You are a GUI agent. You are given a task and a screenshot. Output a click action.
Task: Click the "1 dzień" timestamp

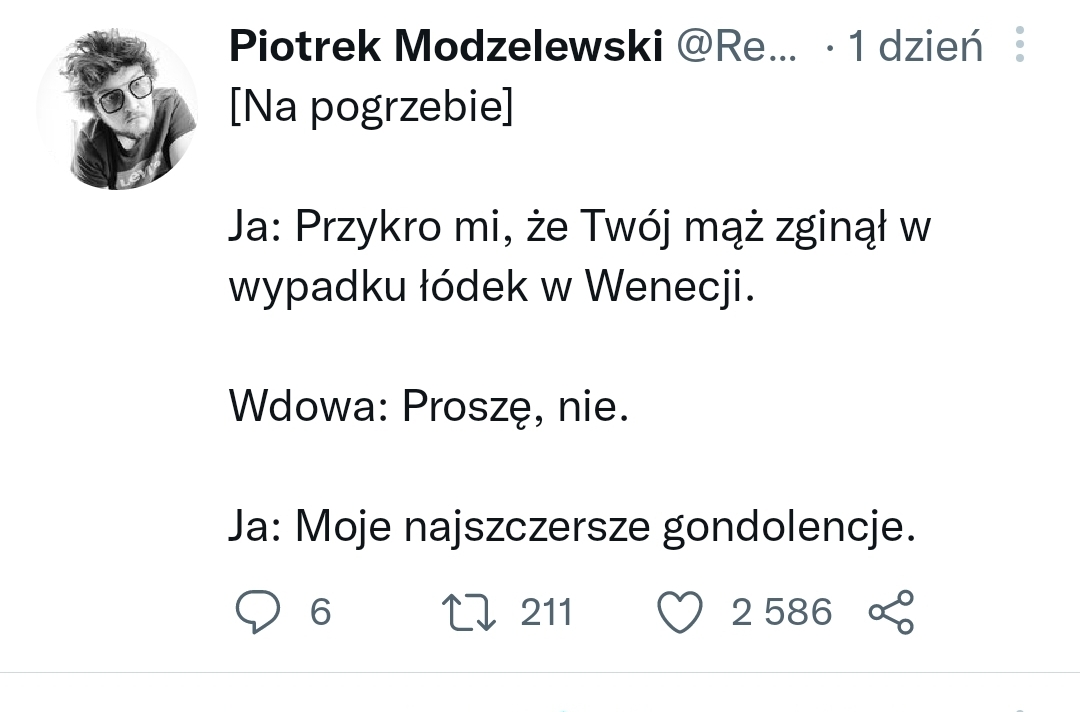(x=916, y=46)
